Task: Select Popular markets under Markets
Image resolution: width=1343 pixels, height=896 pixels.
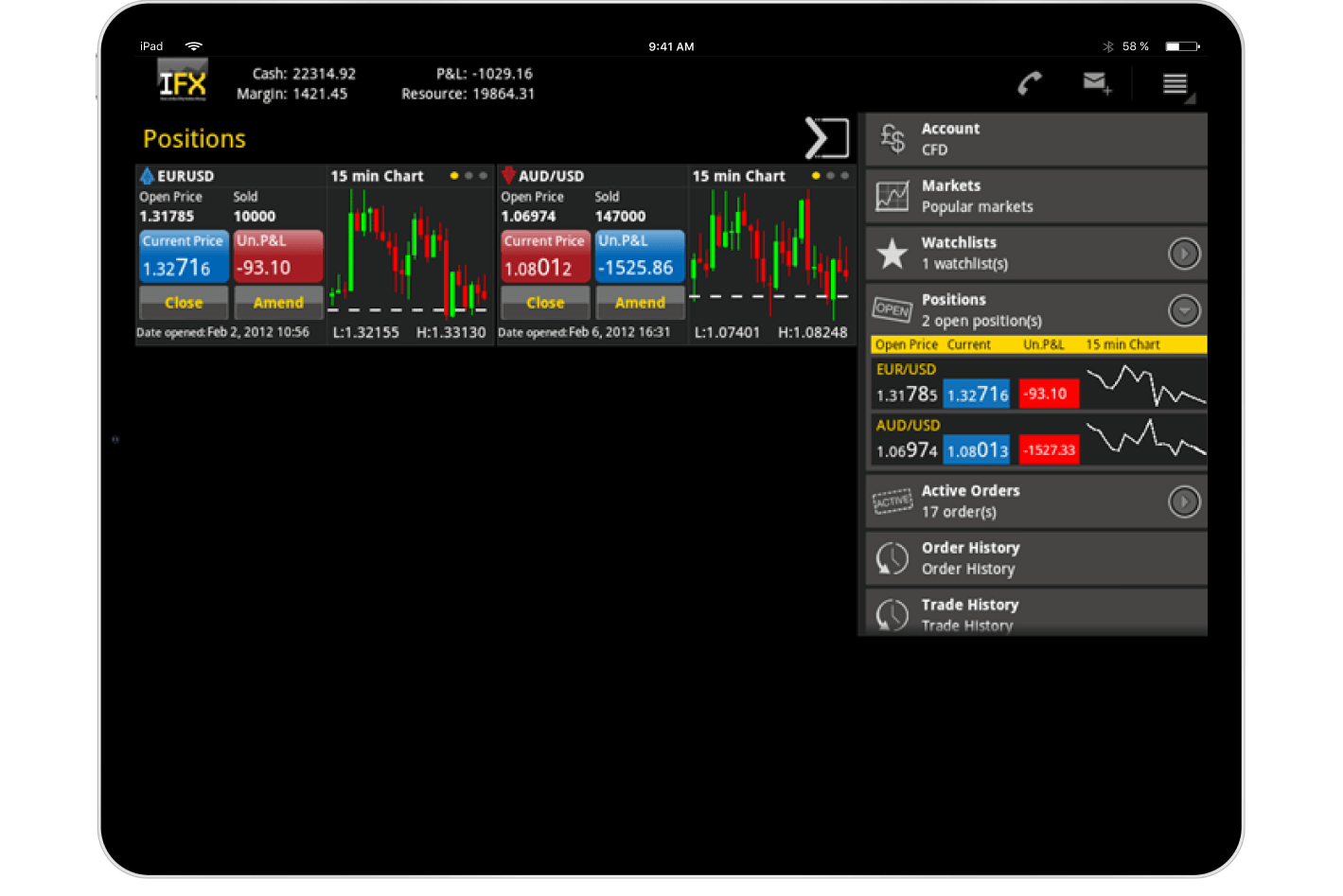Action: 977,206
